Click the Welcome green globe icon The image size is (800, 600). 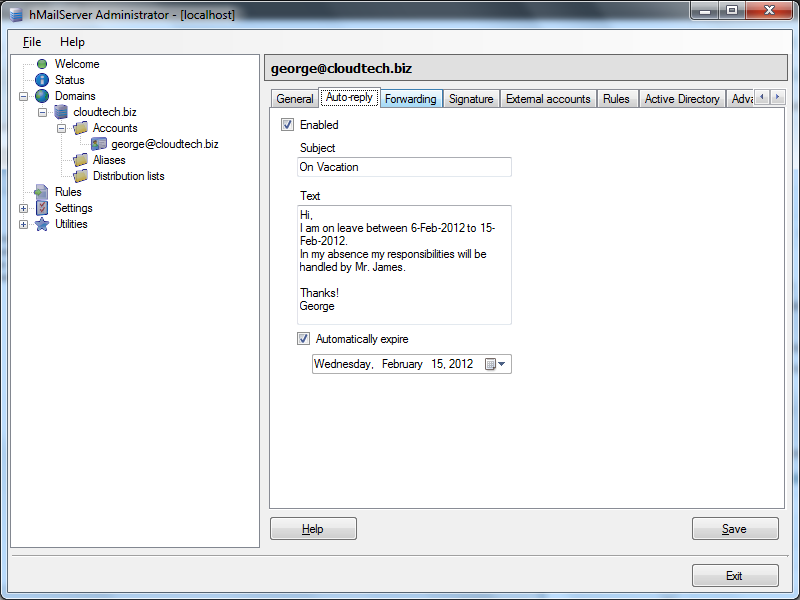[x=42, y=64]
